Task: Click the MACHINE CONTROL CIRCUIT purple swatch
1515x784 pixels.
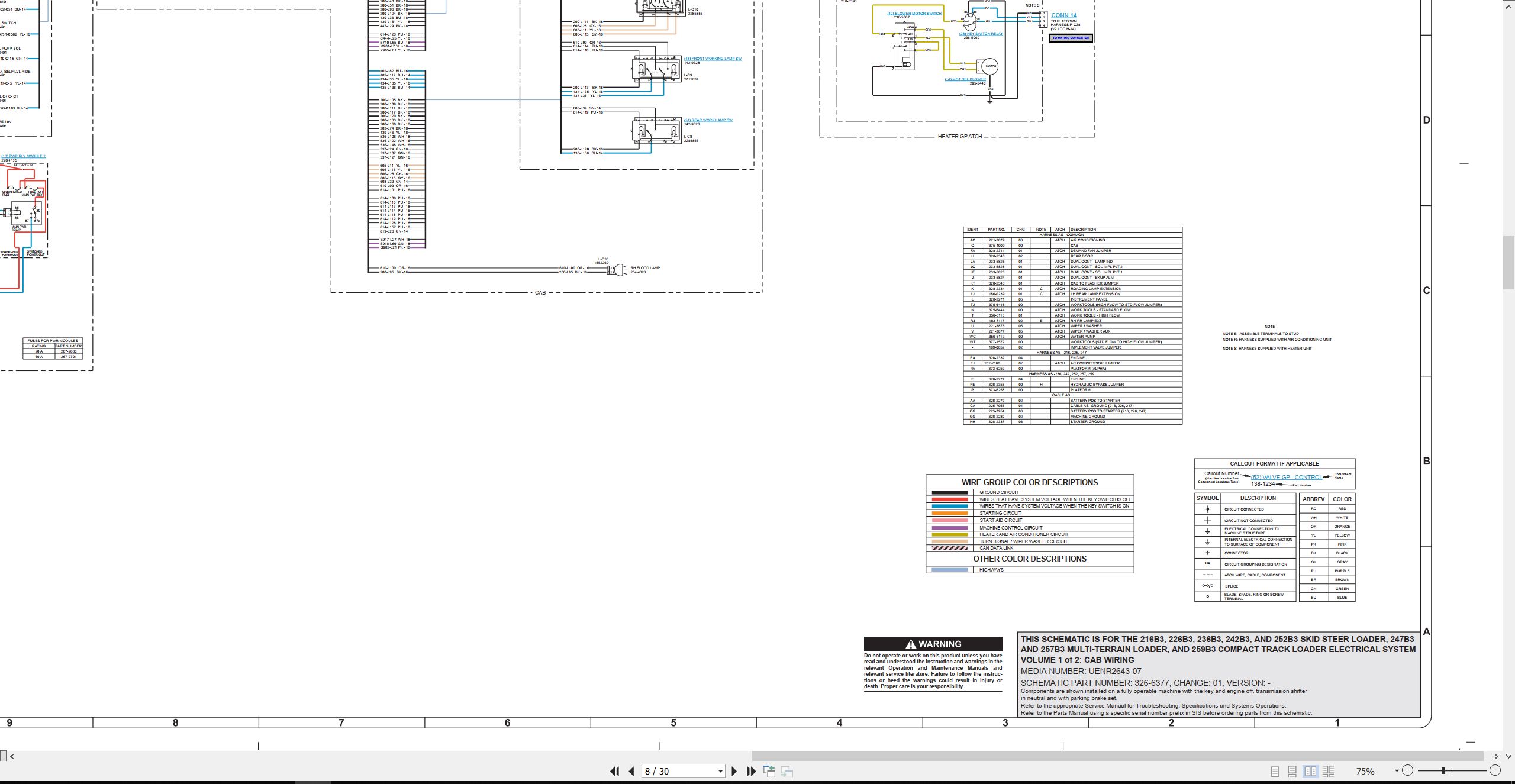Action: (949, 528)
